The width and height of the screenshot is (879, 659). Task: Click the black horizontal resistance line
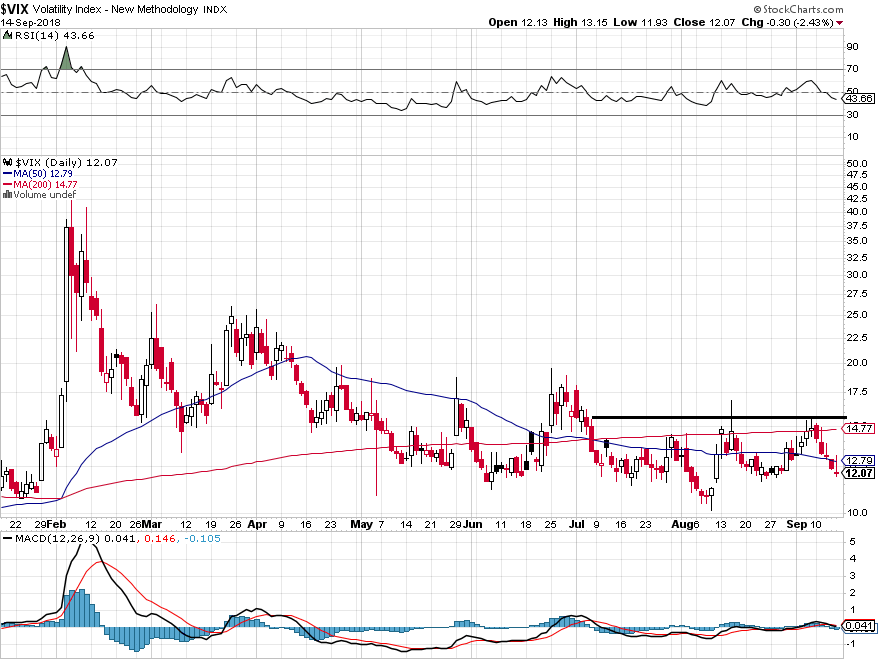(x=719, y=417)
